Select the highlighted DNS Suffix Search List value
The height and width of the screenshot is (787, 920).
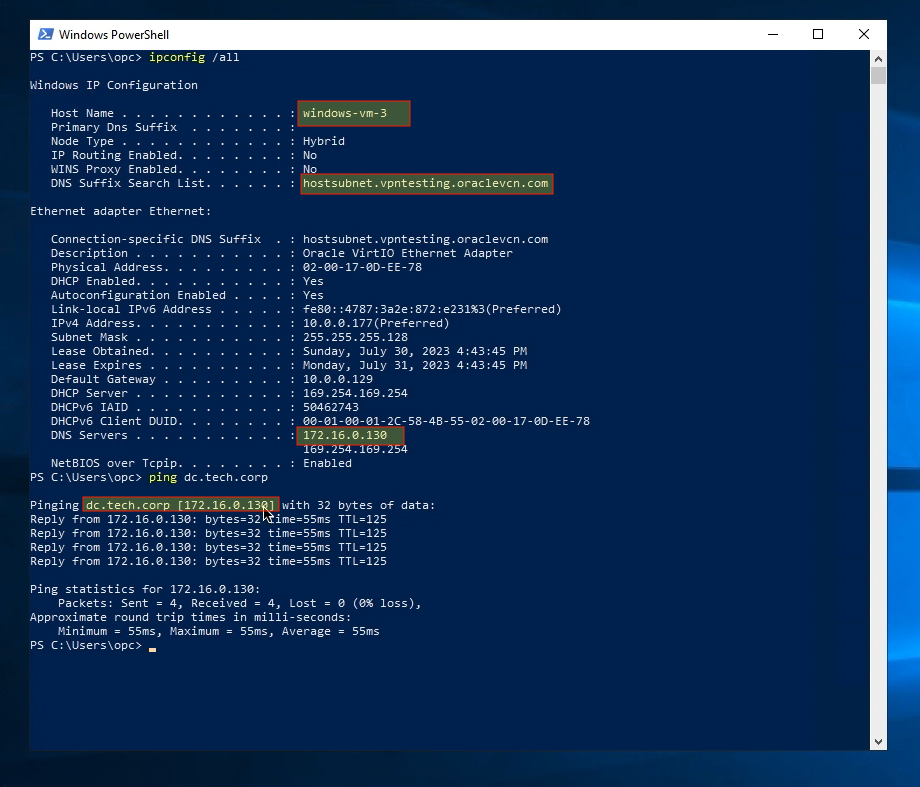426,183
